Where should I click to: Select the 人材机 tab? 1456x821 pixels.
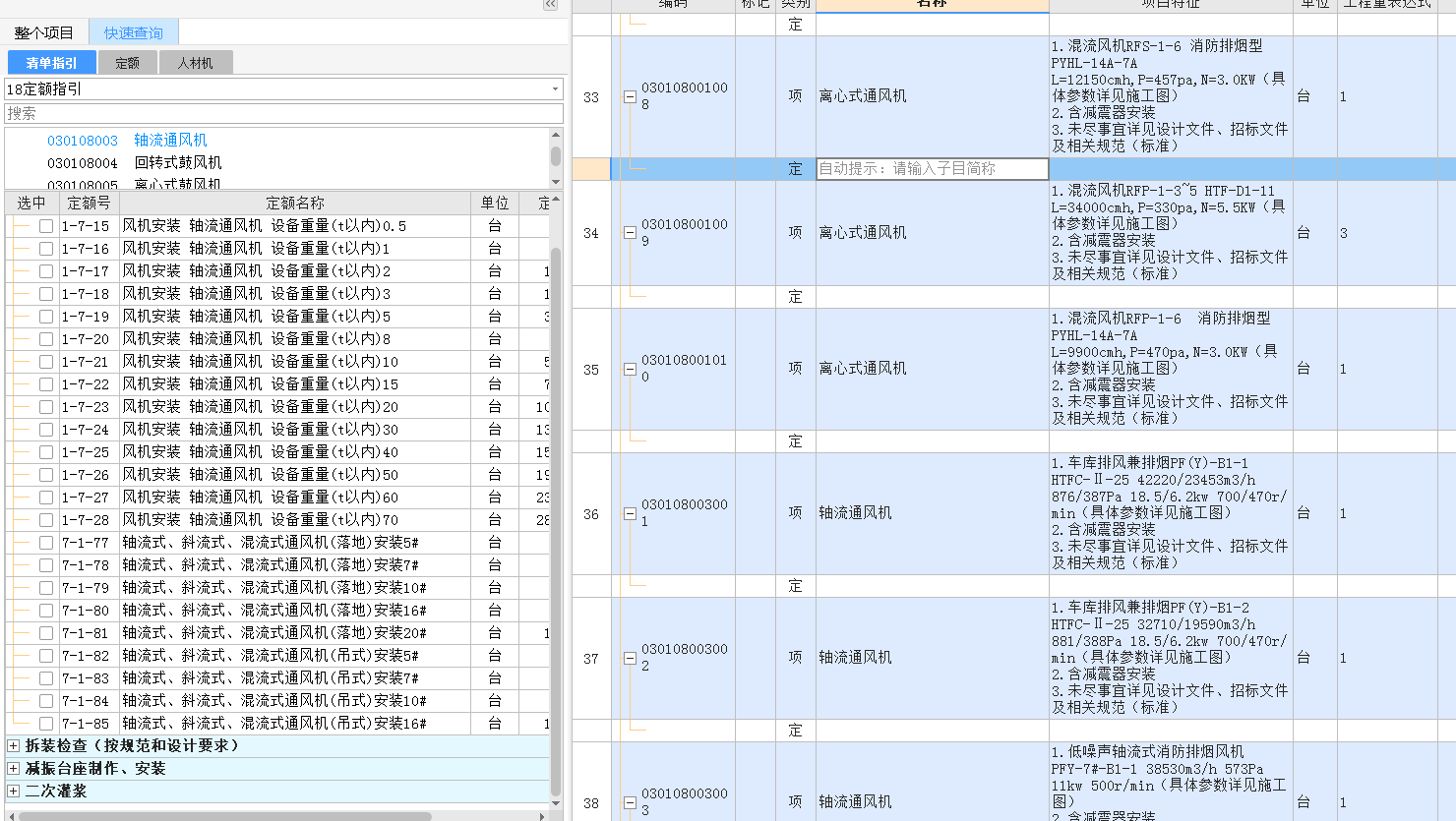(x=196, y=63)
